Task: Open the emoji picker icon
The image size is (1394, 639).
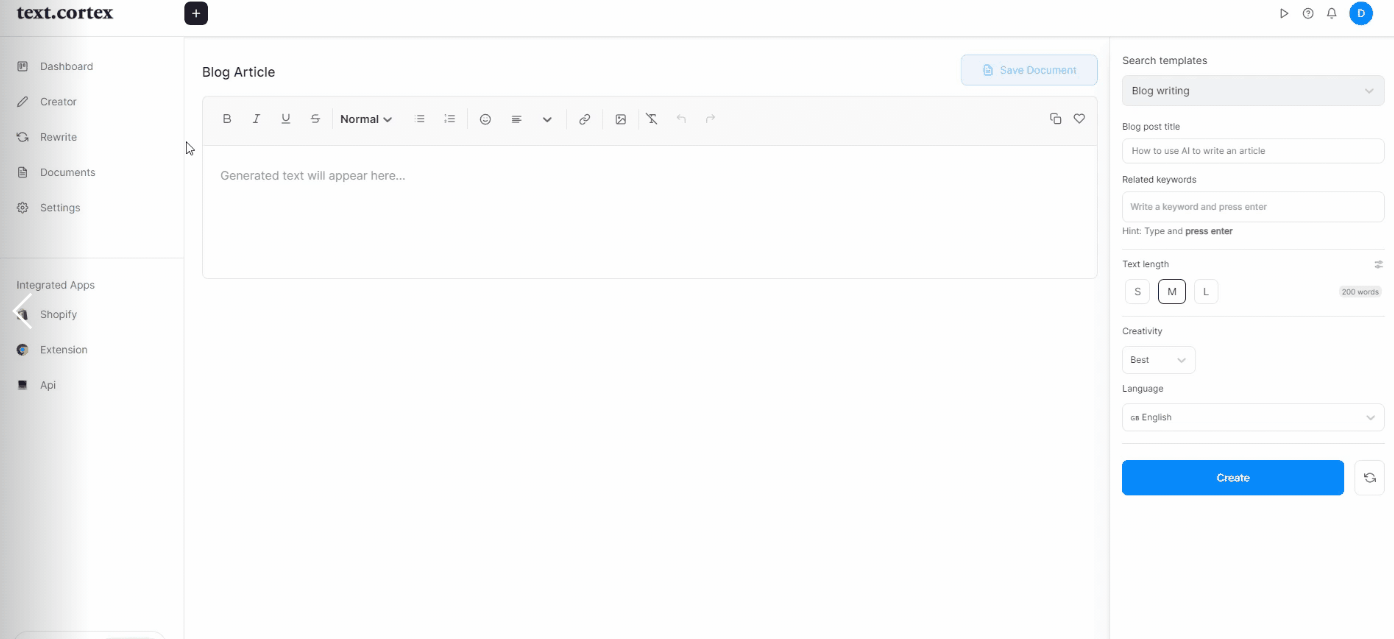Action: (485, 119)
